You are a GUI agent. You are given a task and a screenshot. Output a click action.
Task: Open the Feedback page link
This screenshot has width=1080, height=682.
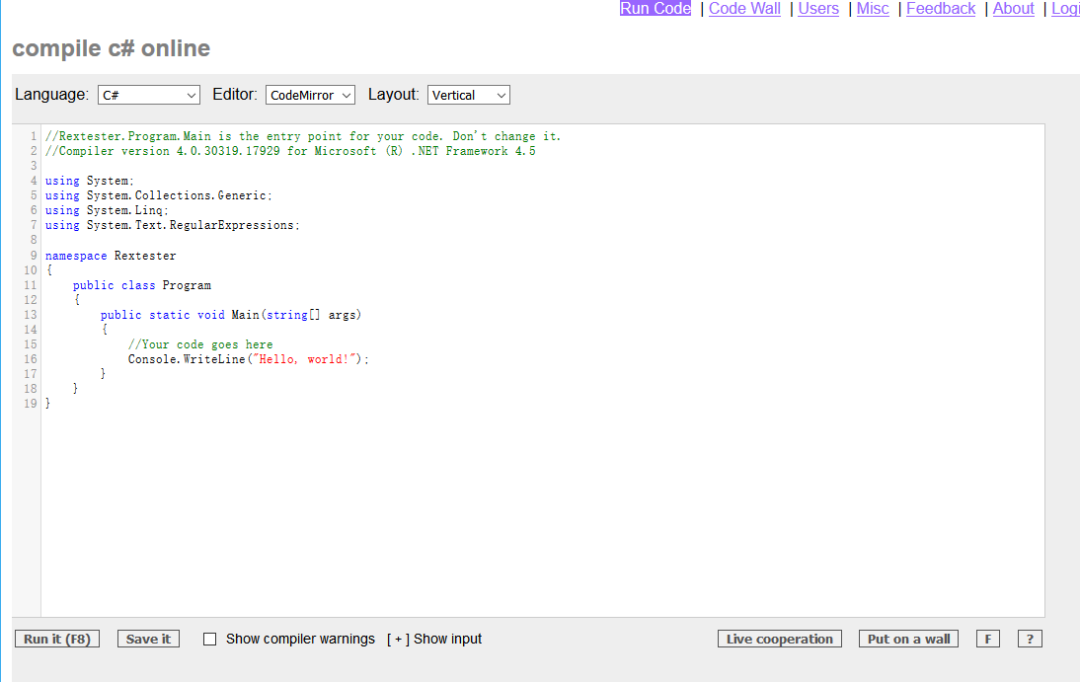tap(940, 9)
